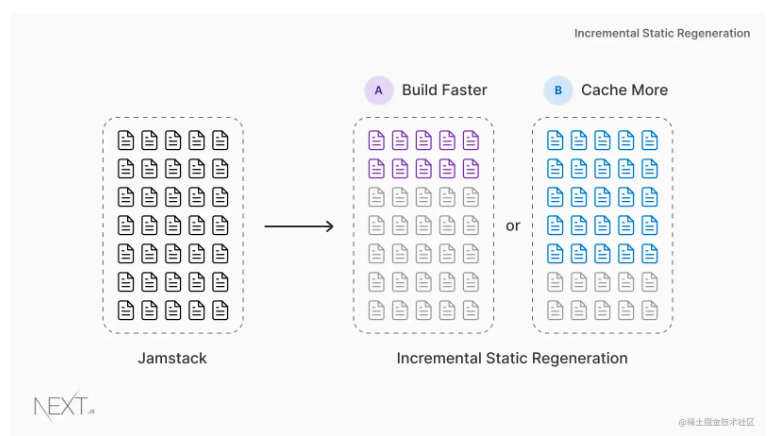Click the bottom Incremental Static Regeneration caption

click(x=512, y=358)
